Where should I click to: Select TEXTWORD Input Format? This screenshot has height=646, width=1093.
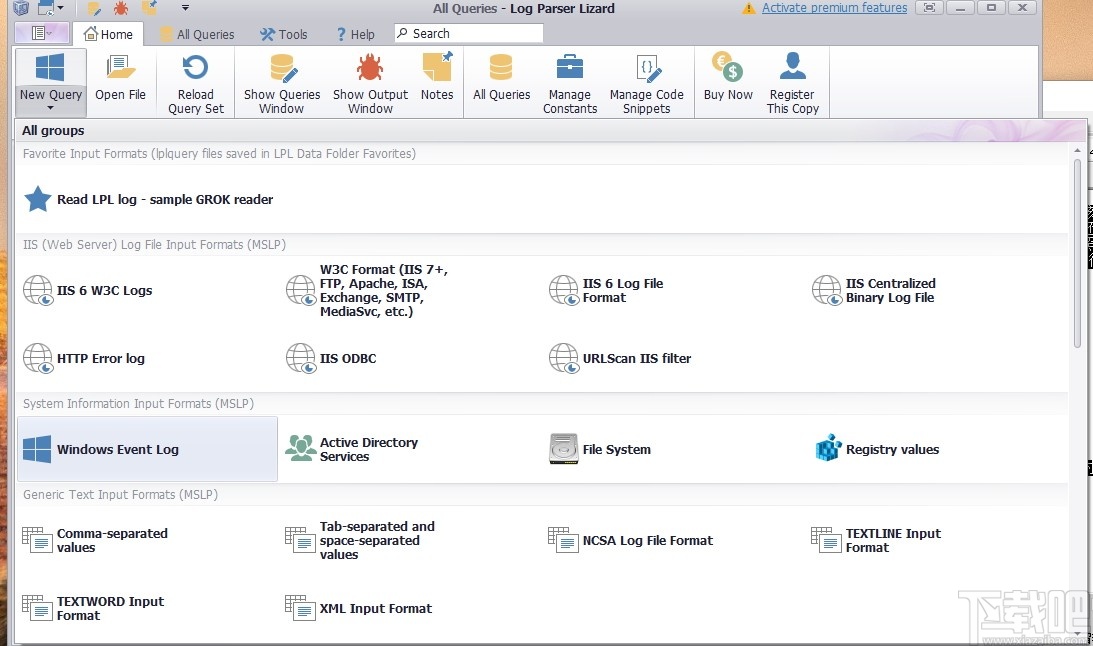point(148,608)
